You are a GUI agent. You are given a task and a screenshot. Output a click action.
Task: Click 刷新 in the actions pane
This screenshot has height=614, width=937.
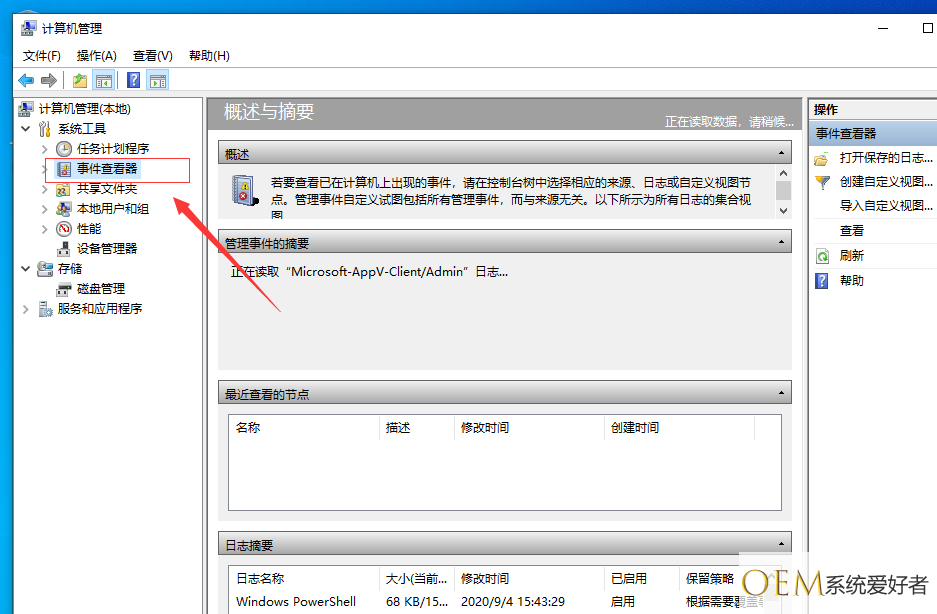(851, 256)
